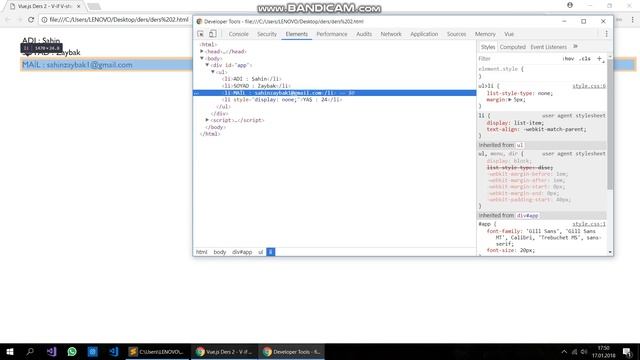Viewport: 640px width, 360px height.
Task: Open WhatsApp from the taskbar
Action: 72,351
